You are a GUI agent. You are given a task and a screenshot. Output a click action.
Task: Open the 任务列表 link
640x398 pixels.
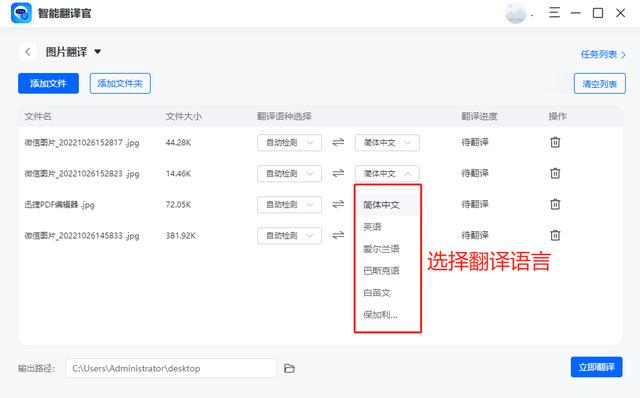603,54
